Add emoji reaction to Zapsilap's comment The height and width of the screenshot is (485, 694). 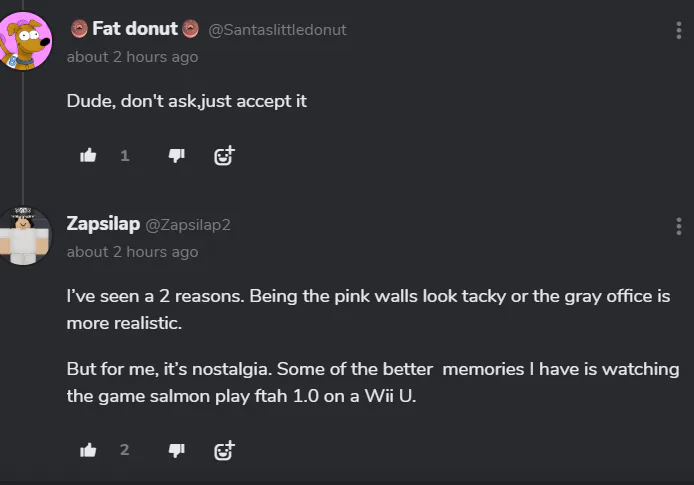(224, 450)
